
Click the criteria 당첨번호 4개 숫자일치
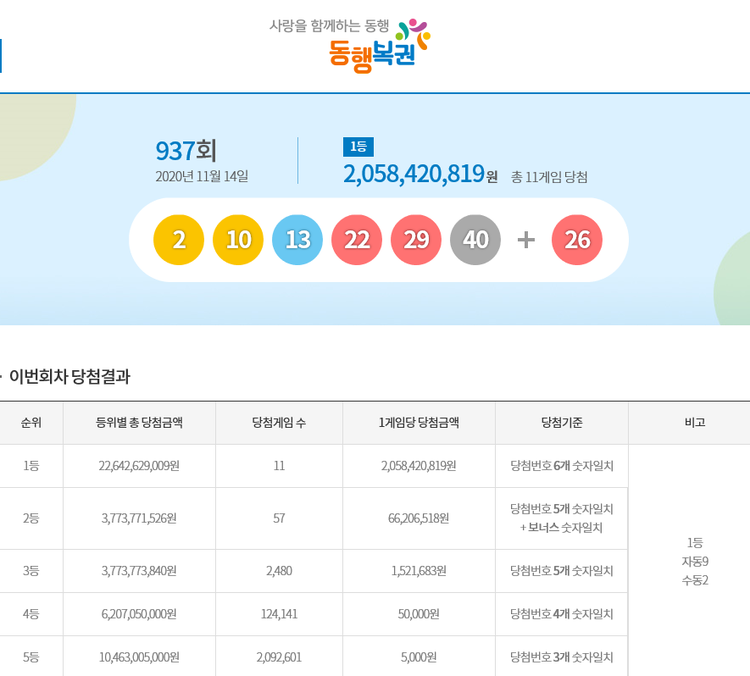coord(562,614)
